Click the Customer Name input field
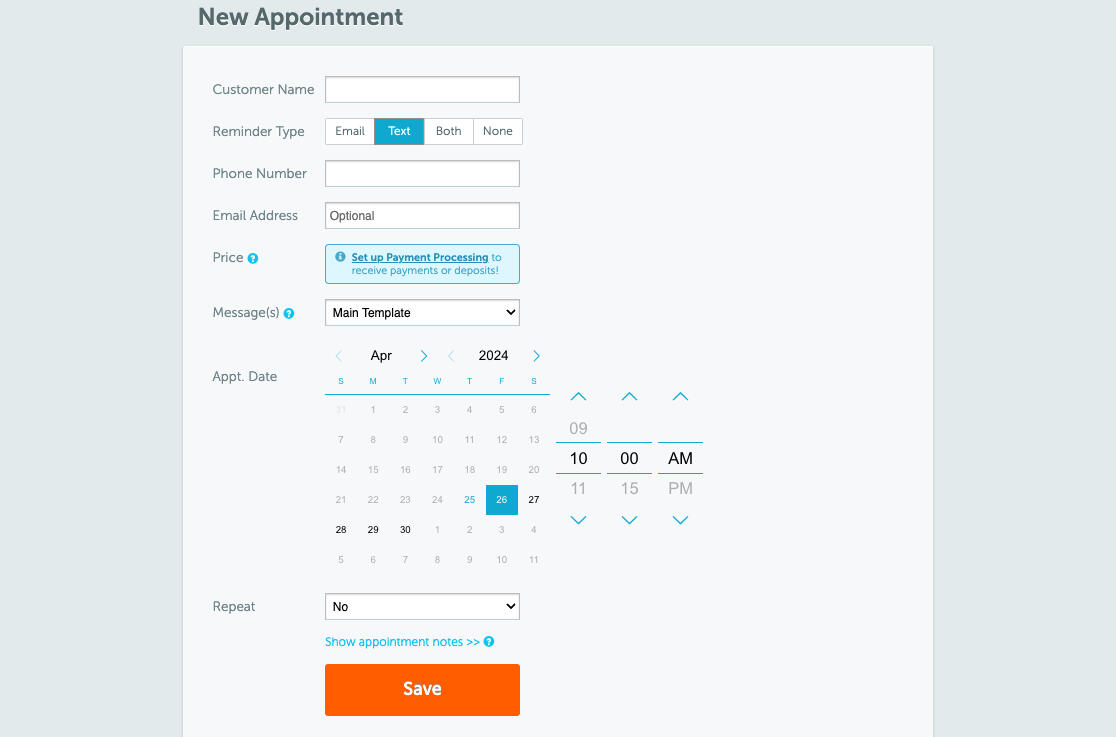 pos(422,90)
